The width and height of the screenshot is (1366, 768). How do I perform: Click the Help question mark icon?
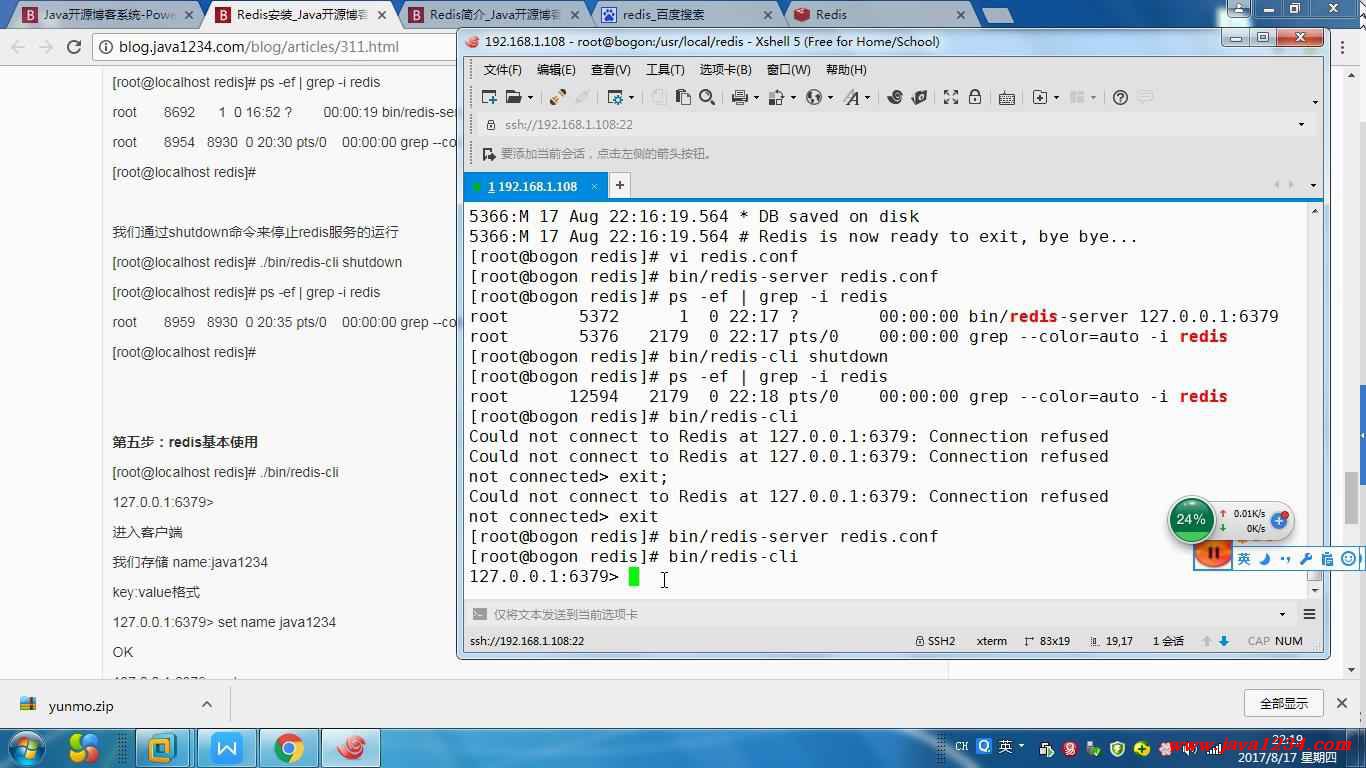(1120, 97)
